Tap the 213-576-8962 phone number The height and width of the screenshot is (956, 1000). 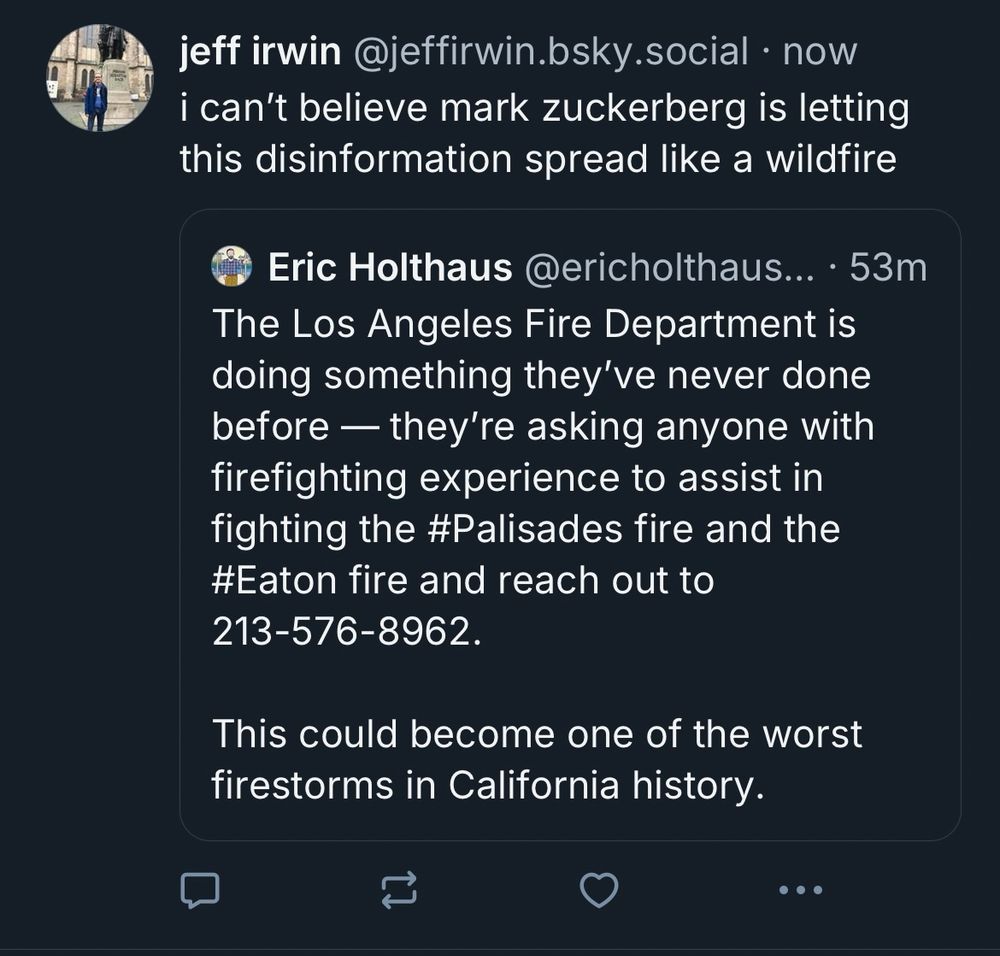pos(340,633)
